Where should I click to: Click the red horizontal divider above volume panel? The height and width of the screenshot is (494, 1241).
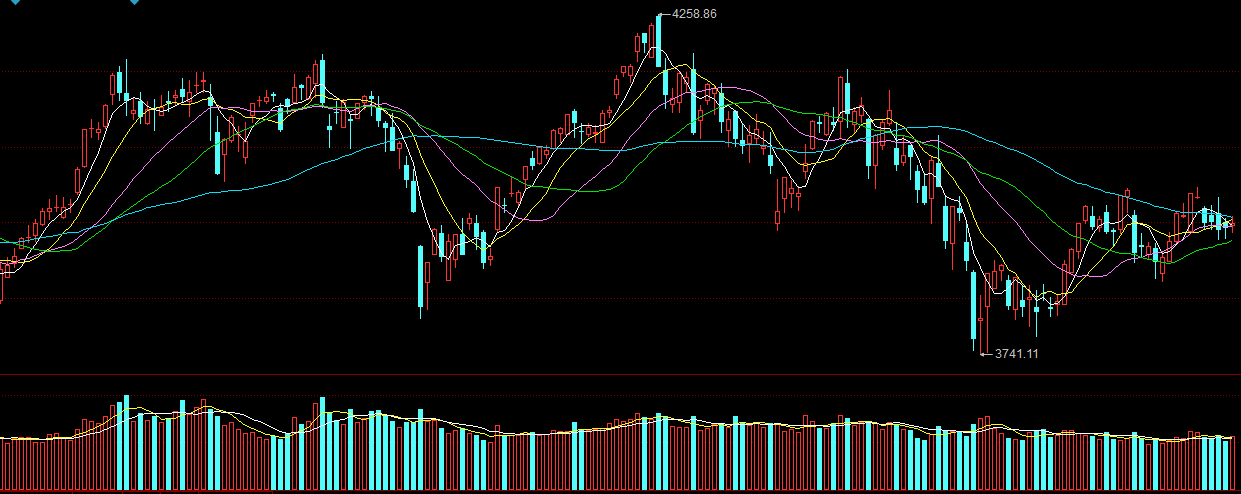(620, 375)
